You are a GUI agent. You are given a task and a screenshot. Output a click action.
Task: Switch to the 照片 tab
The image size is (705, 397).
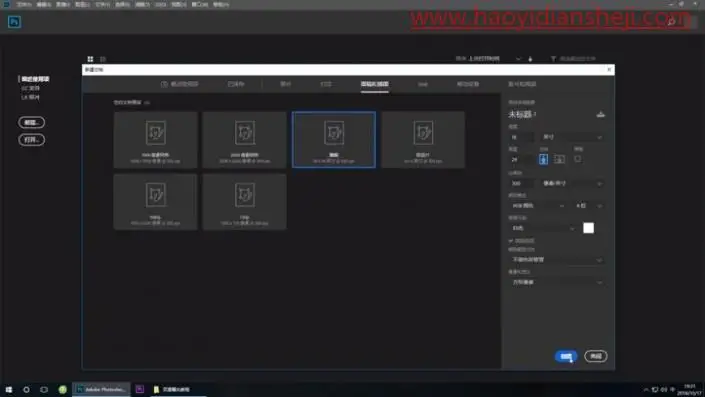(x=286, y=84)
